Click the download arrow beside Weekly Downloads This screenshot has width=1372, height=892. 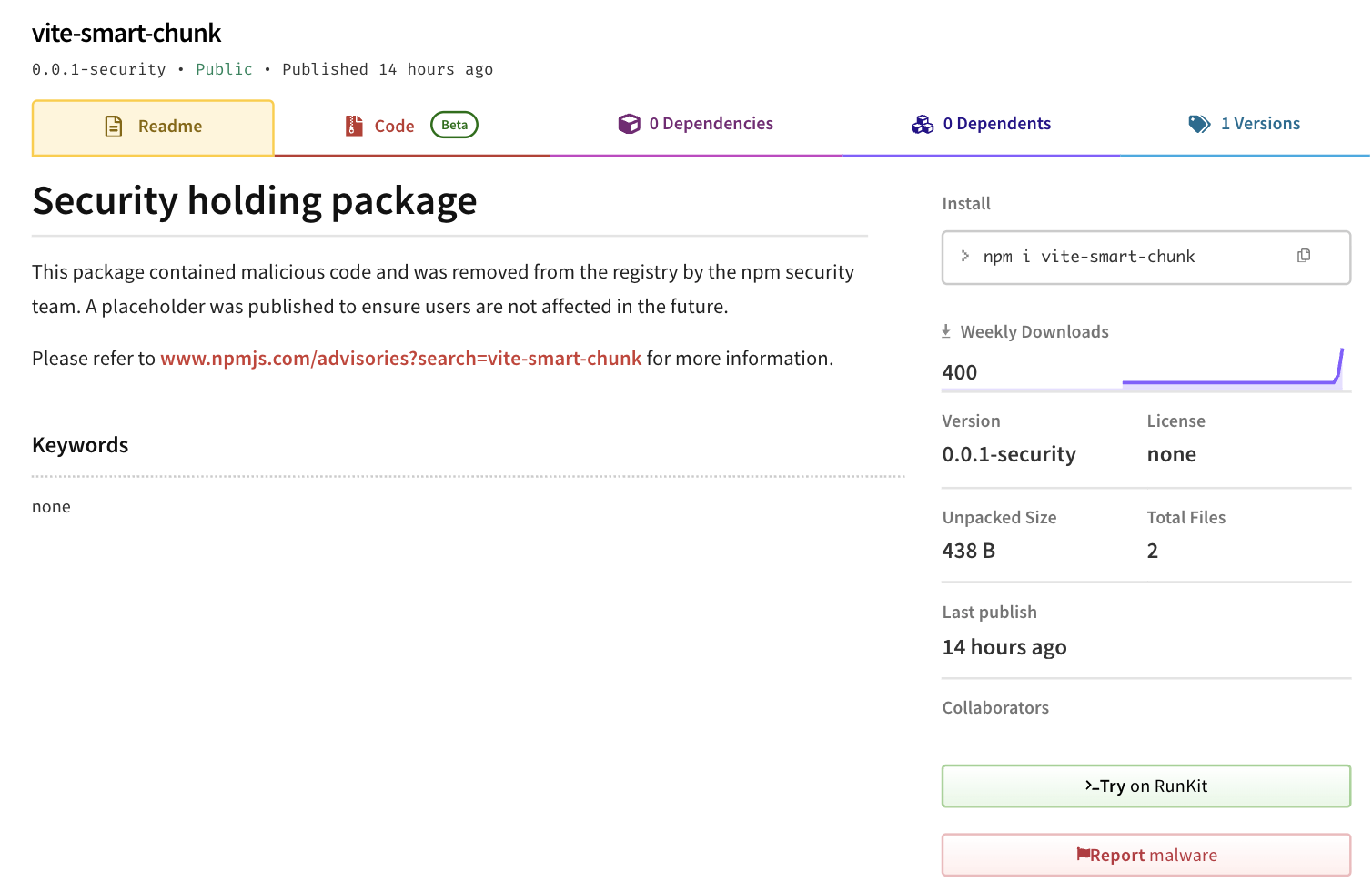tap(947, 330)
